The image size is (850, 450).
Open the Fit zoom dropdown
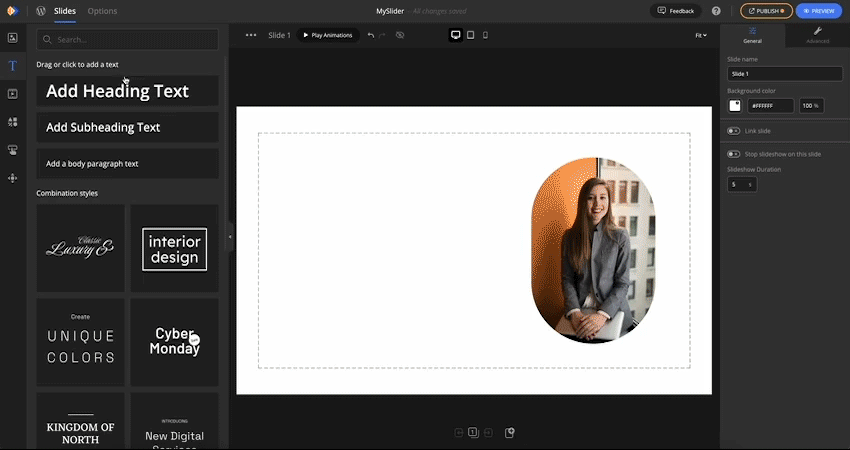point(701,35)
